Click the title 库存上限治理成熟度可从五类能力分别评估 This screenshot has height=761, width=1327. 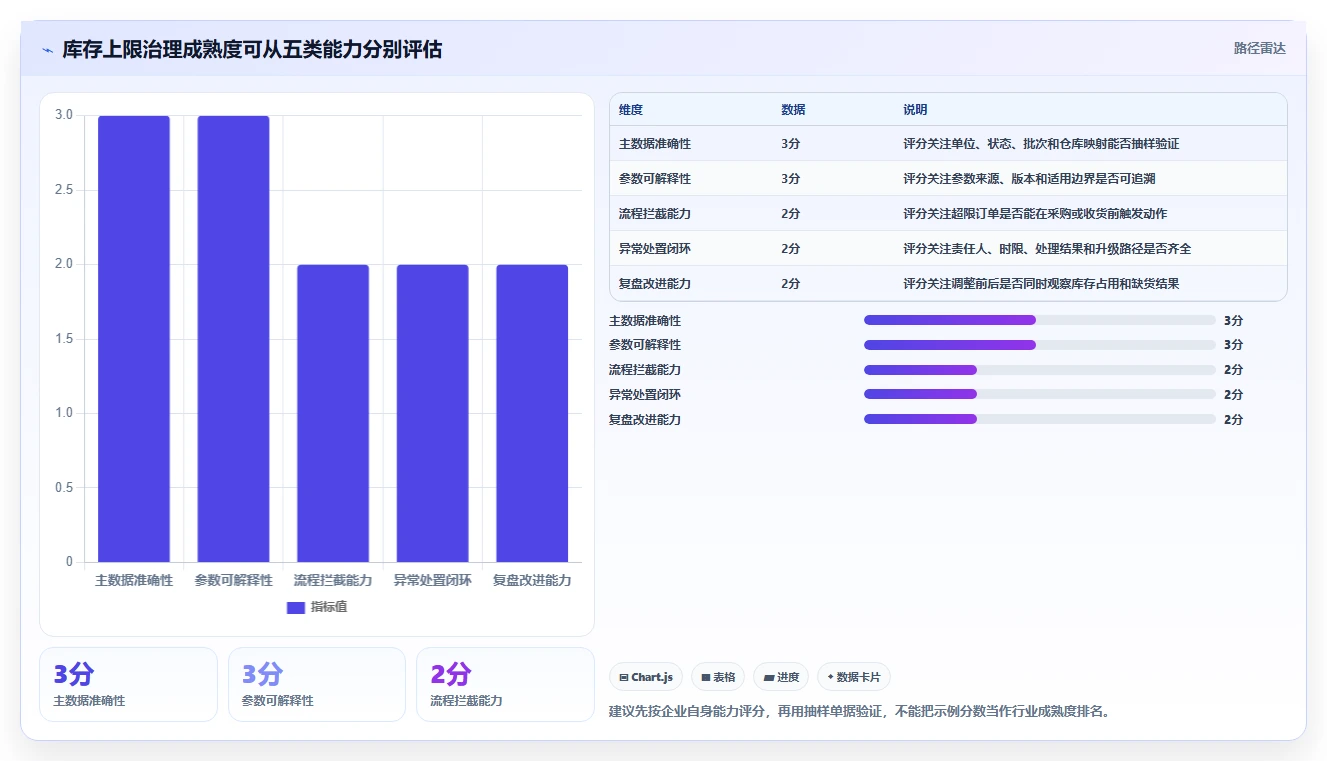(252, 49)
